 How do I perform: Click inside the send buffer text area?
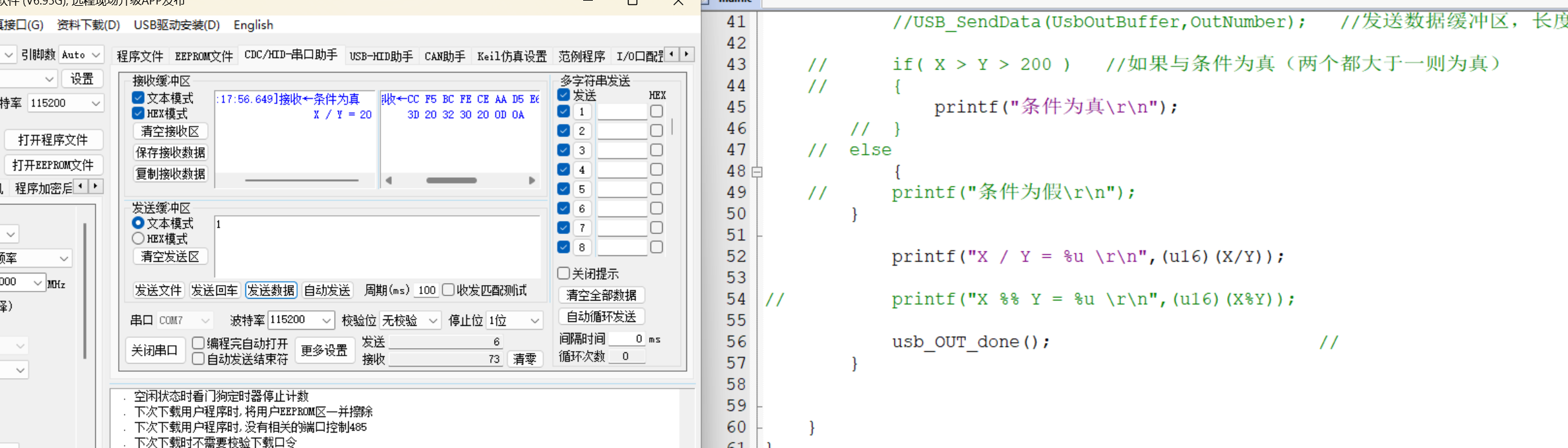click(378, 247)
